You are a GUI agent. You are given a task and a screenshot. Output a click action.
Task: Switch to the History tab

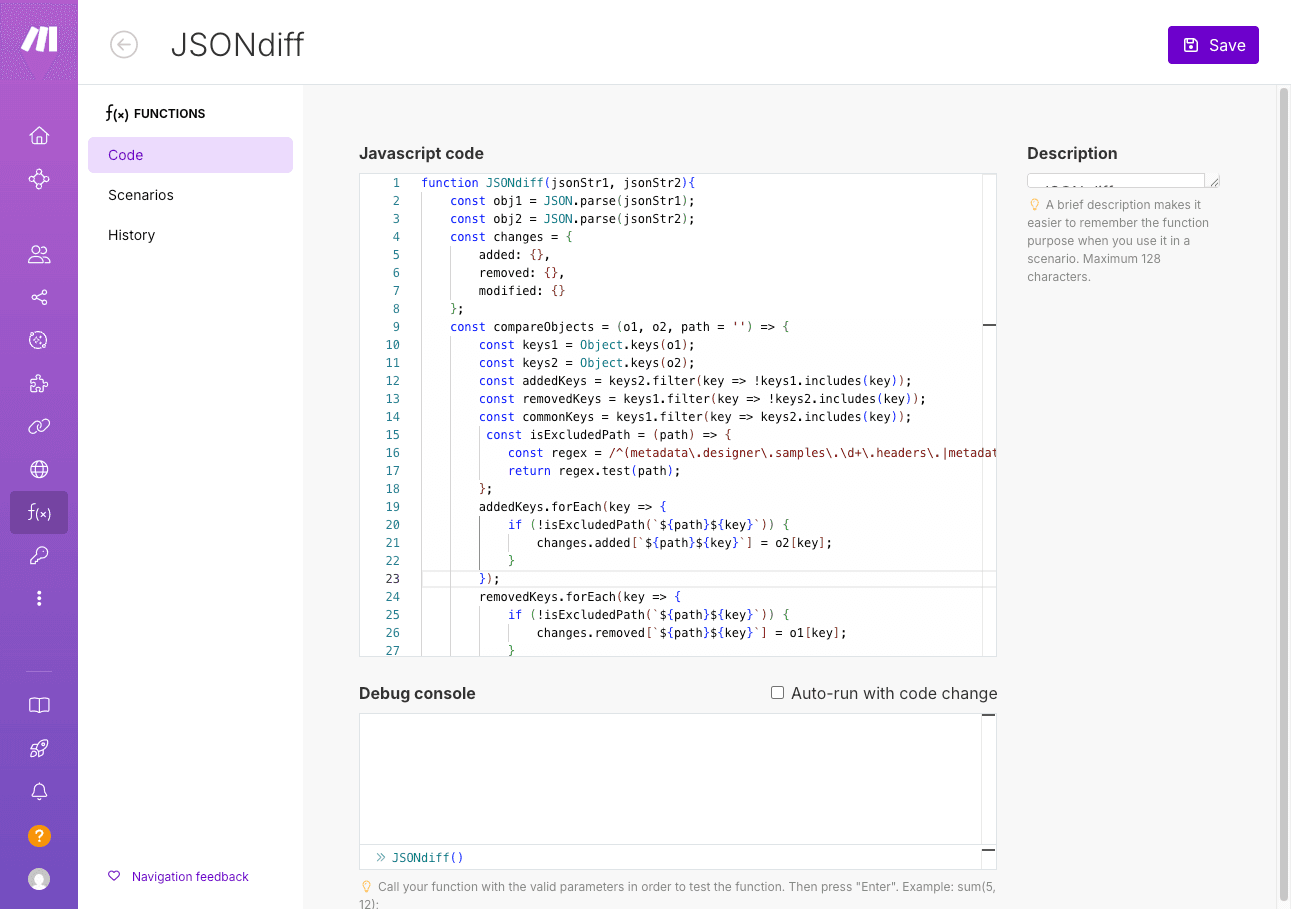click(x=131, y=235)
